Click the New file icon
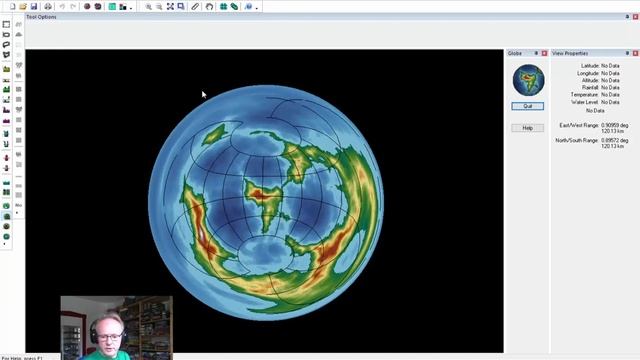The width and height of the screenshot is (640, 360). pos(12,7)
